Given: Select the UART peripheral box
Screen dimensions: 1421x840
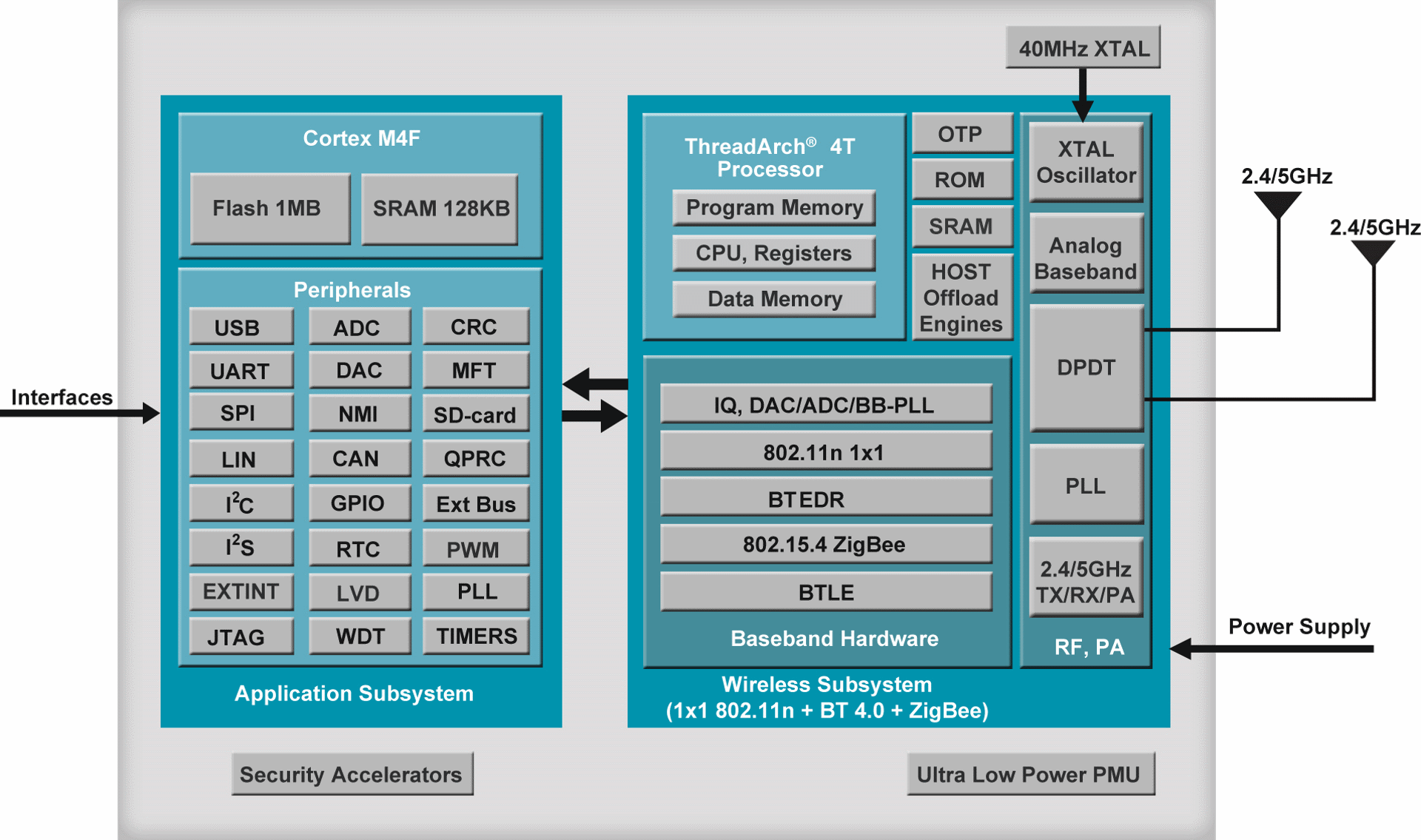Looking at the screenshot, I should pos(241,371).
